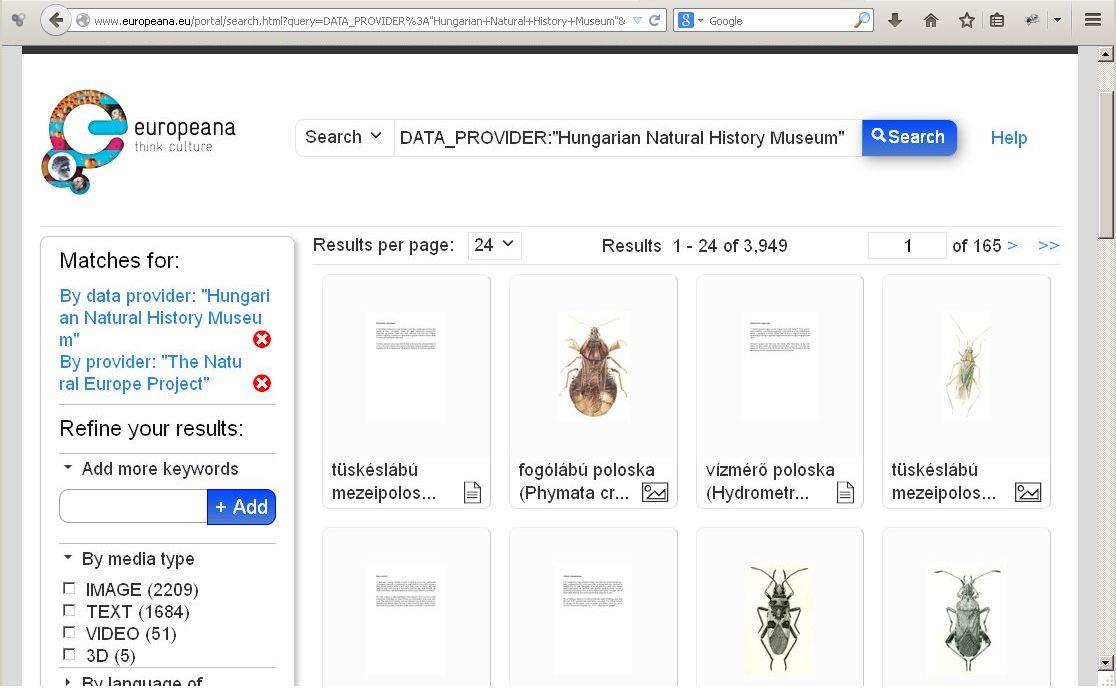
Task: Open the toolbar add-on dropdown arrow
Action: [1058, 21]
